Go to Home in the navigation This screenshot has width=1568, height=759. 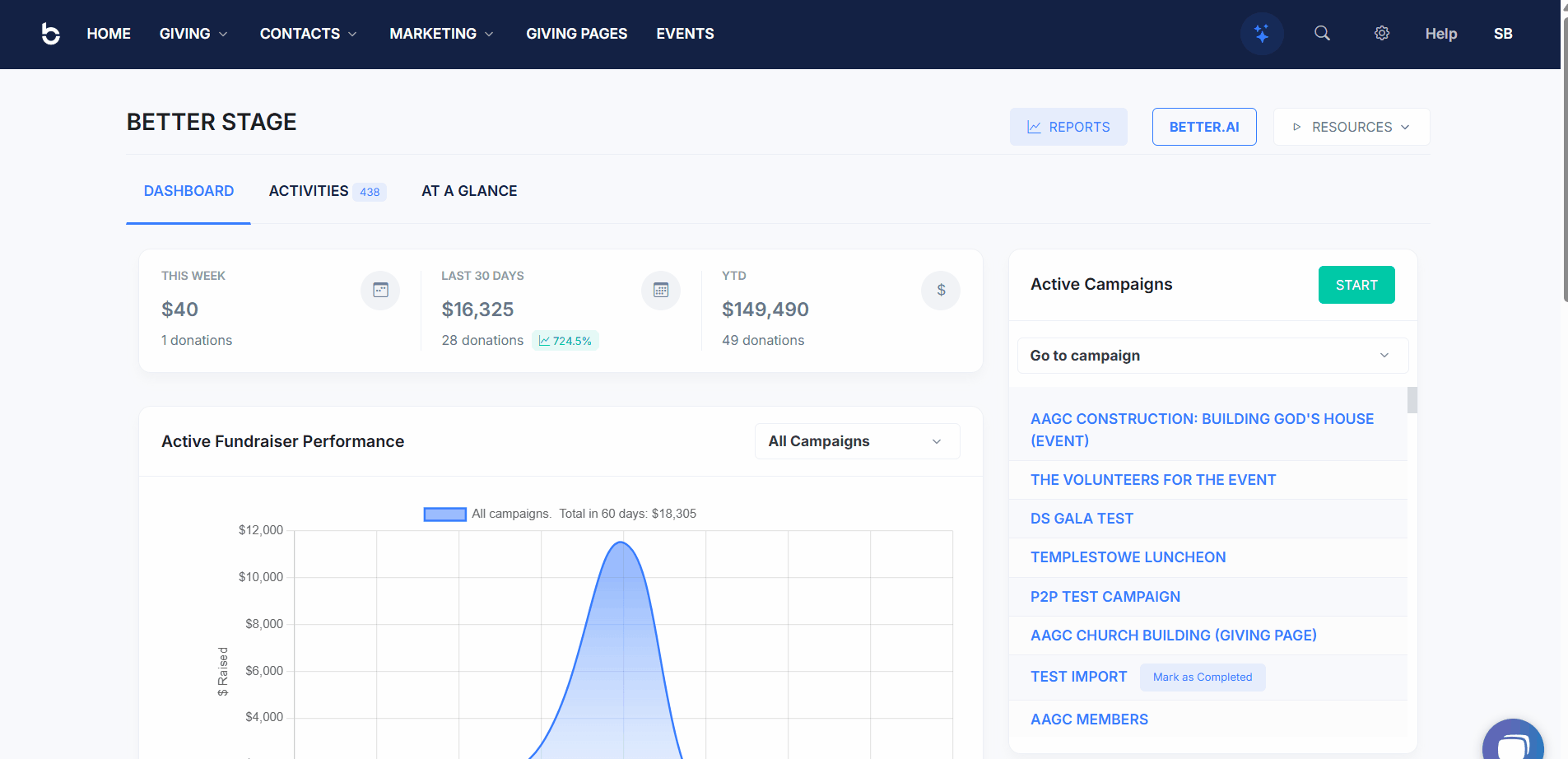109,34
